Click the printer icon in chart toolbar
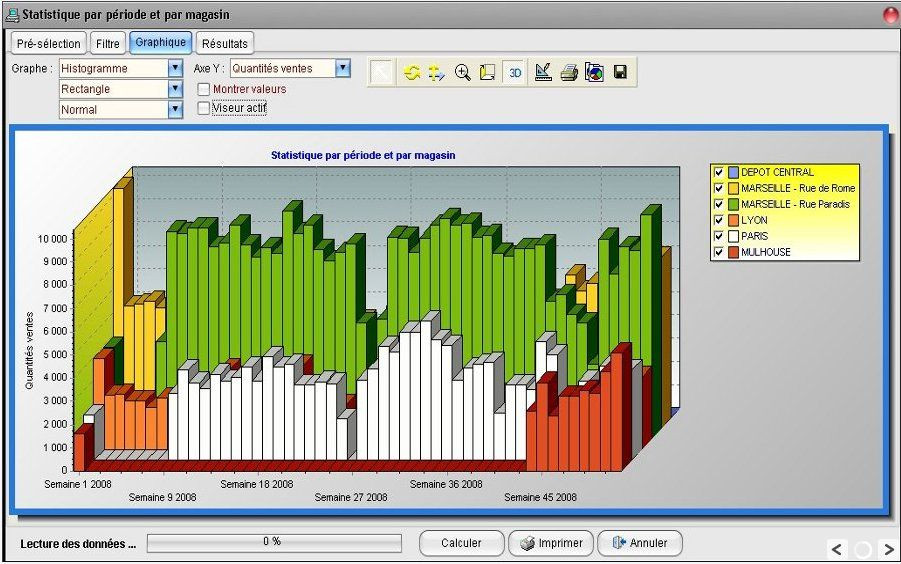The height and width of the screenshot is (564, 901). (568, 73)
